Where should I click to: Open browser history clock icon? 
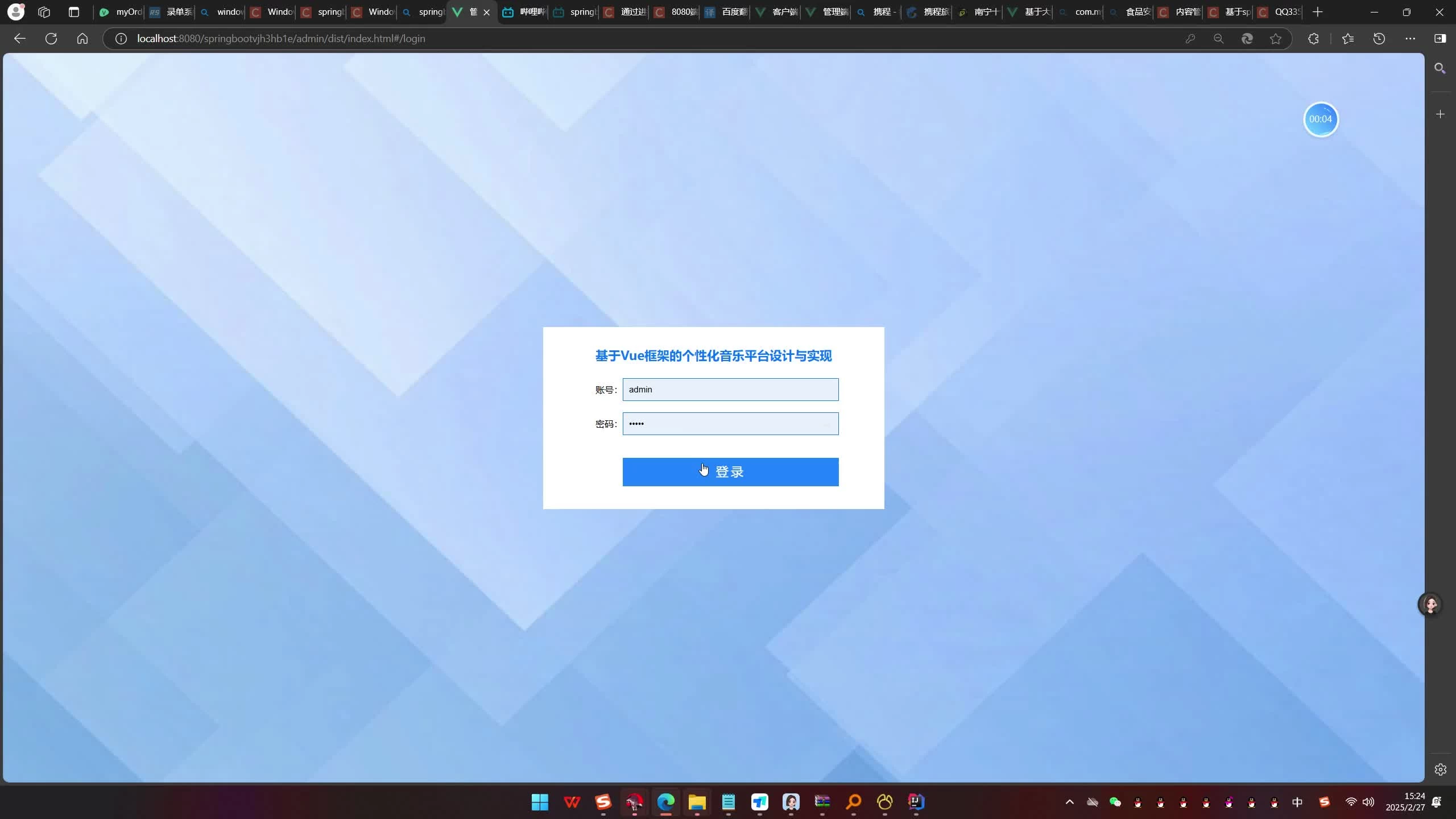pos(1379,39)
